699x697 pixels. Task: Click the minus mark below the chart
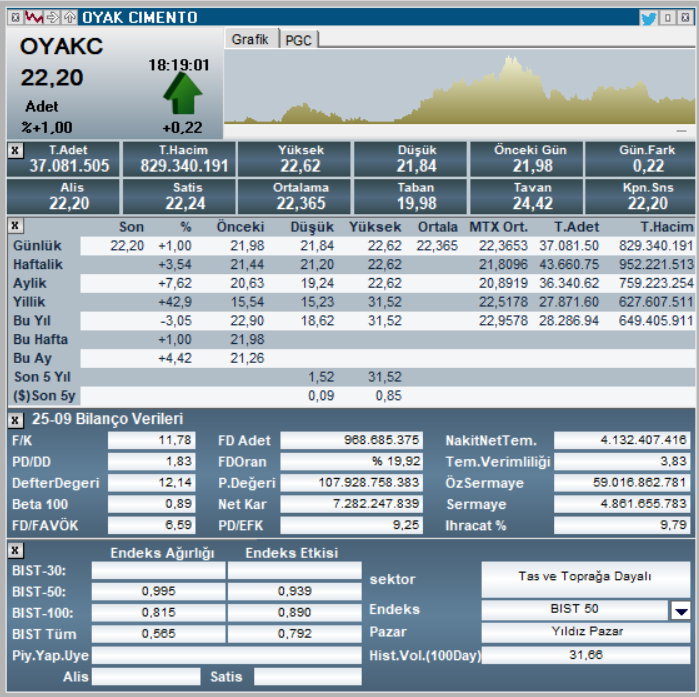pyautogui.click(x=681, y=131)
